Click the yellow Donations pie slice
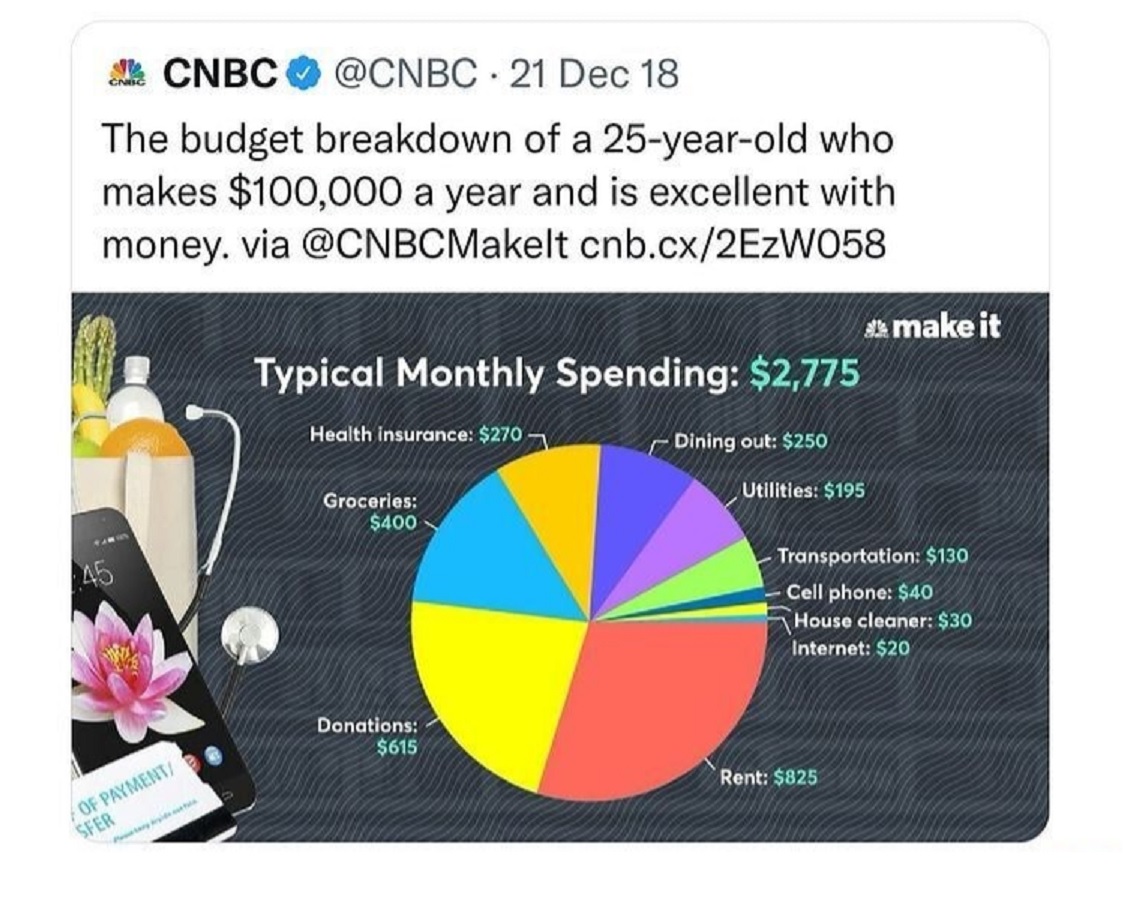Viewport: 1143px width, 915px height. 490,680
